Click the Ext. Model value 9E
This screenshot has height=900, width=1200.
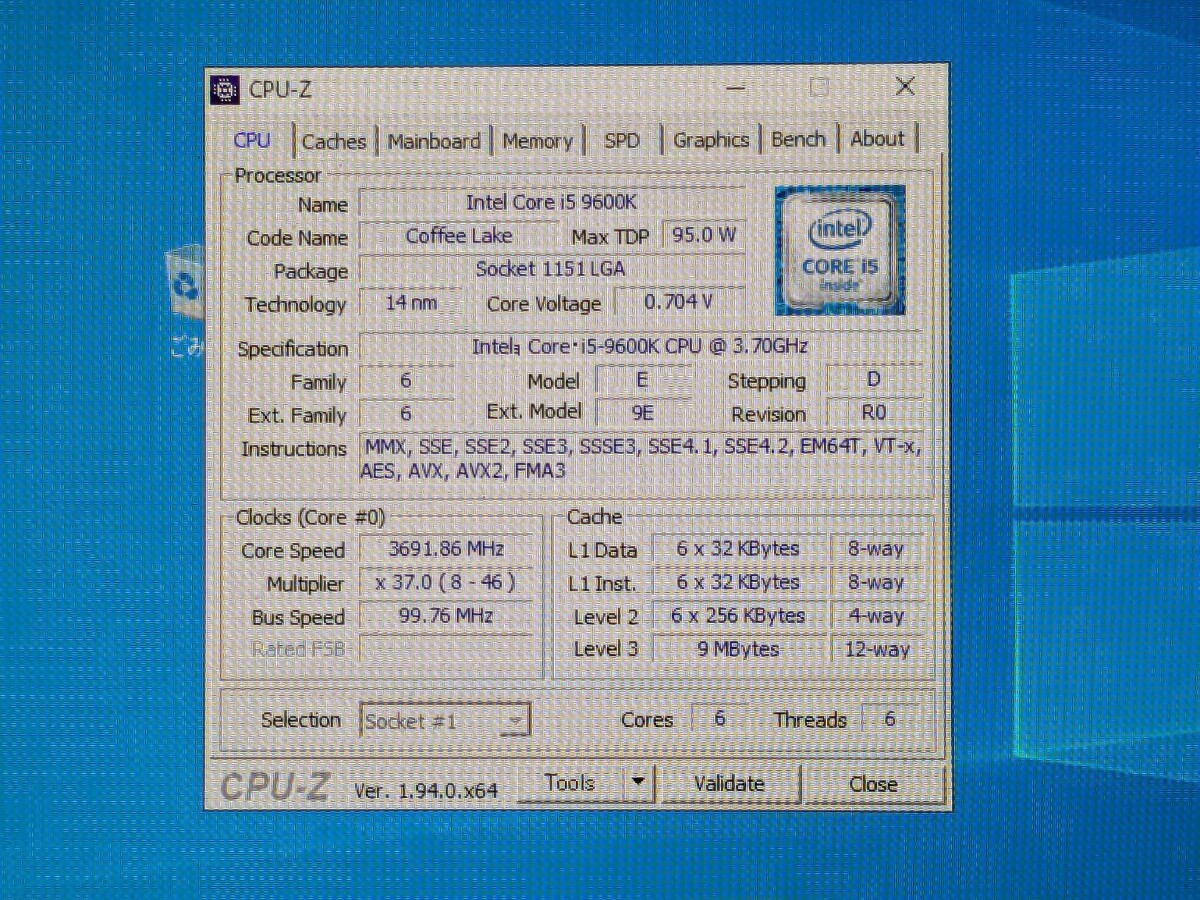pyautogui.click(x=643, y=413)
